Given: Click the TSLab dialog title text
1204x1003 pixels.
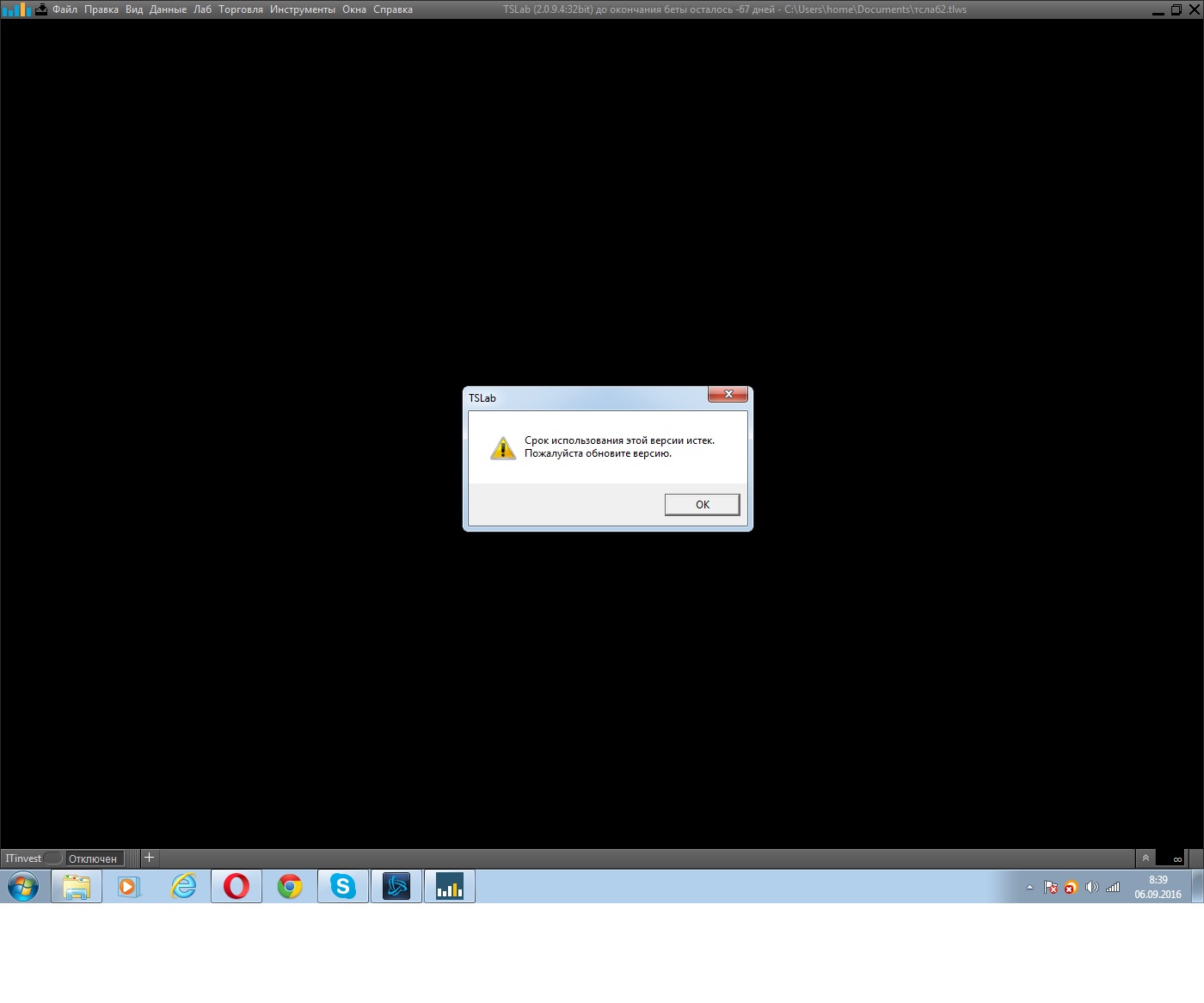Looking at the screenshot, I should [x=482, y=398].
